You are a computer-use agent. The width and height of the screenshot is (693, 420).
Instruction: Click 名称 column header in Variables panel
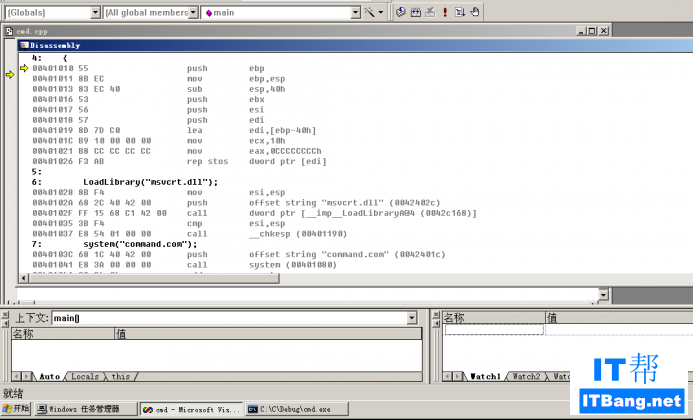tap(63, 334)
